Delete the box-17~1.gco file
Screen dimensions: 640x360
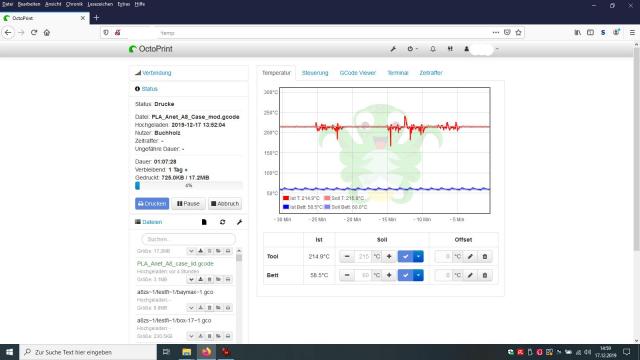click(209, 336)
